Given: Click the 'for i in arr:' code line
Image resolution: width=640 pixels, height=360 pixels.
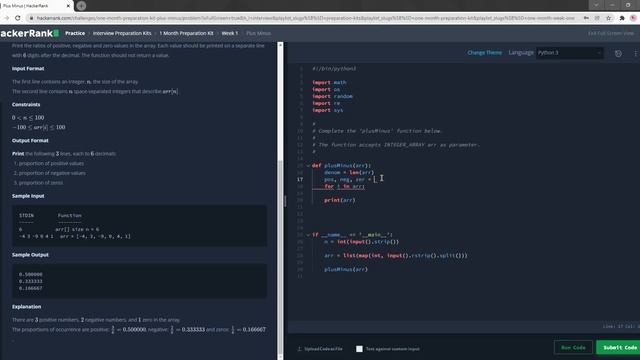Looking at the screenshot, I should pos(344,186).
